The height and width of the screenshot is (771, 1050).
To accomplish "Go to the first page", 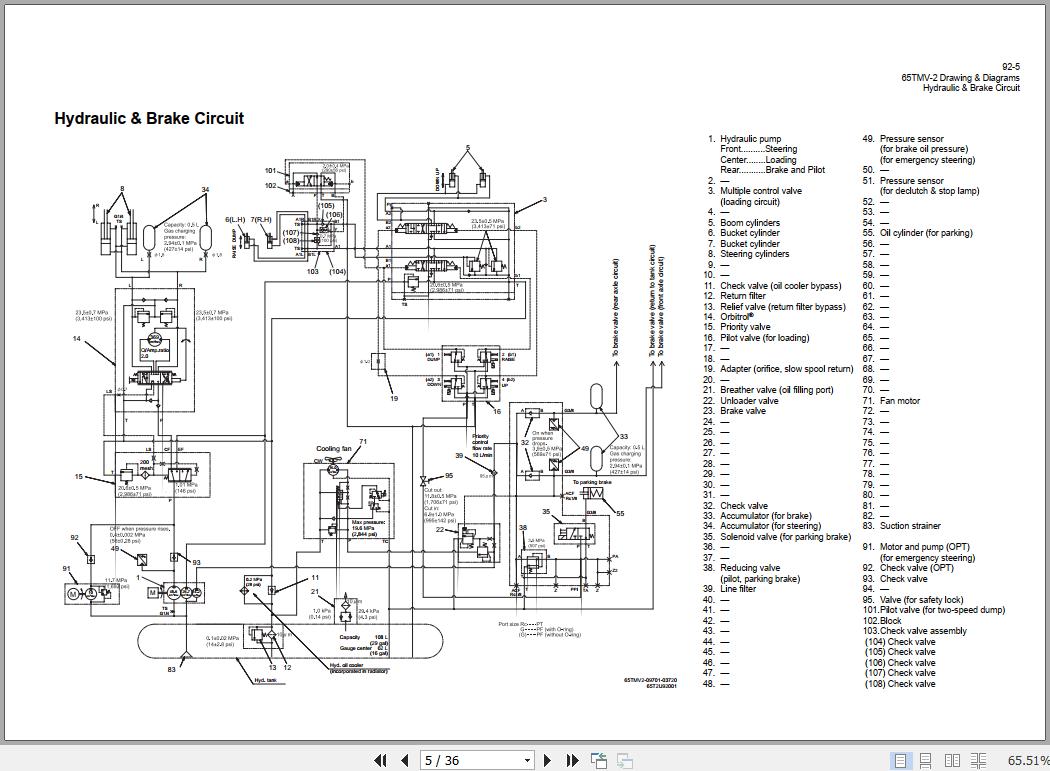I will click(x=380, y=760).
